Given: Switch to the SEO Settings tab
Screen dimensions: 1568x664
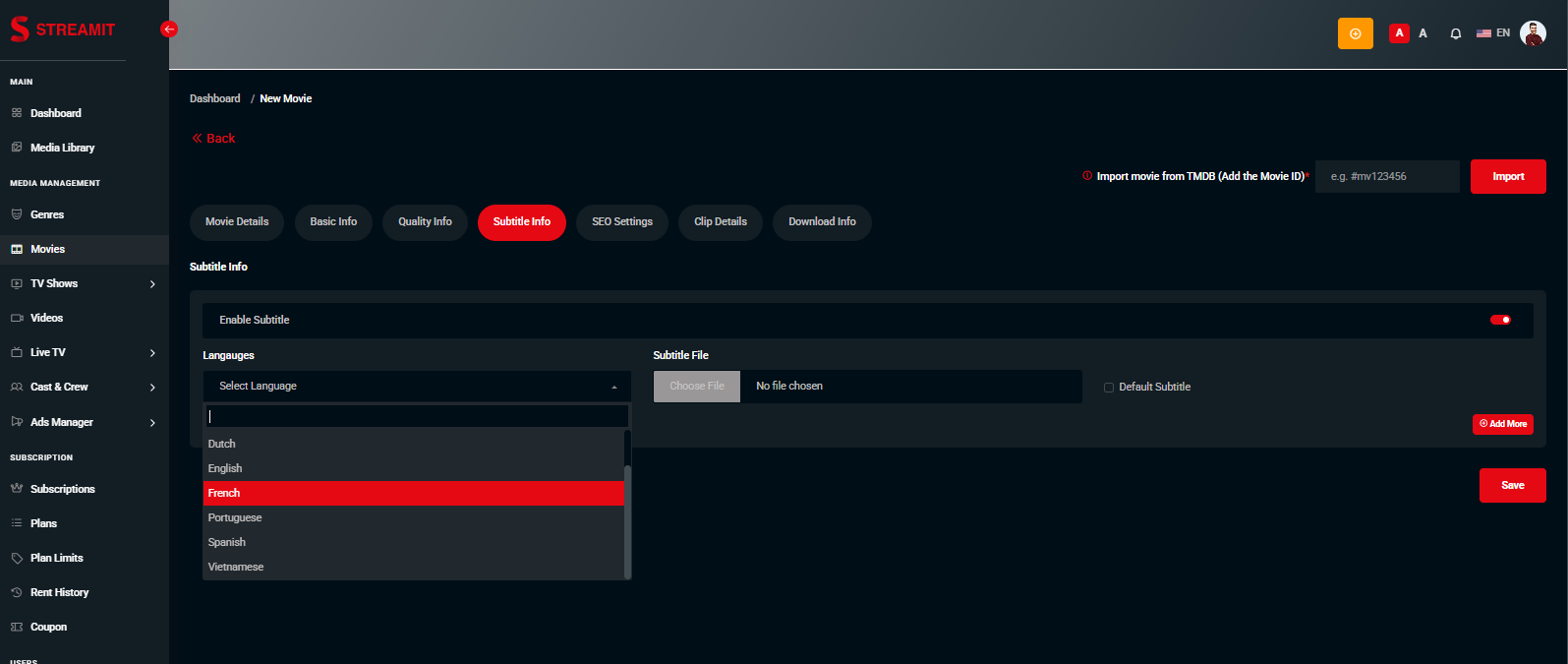Looking at the screenshot, I should pos(621,222).
